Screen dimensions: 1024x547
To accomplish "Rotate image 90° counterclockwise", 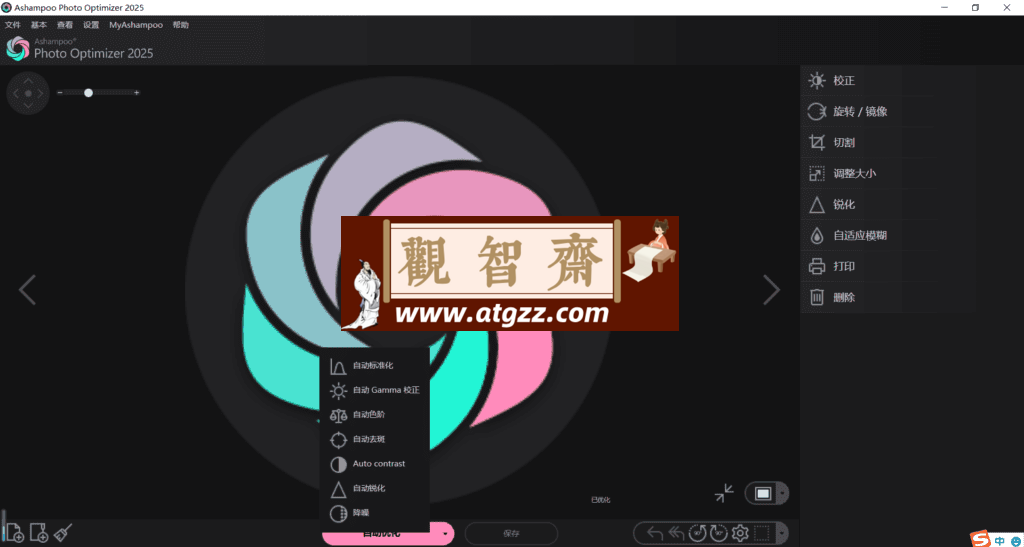I will pyautogui.click(x=697, y=533).
